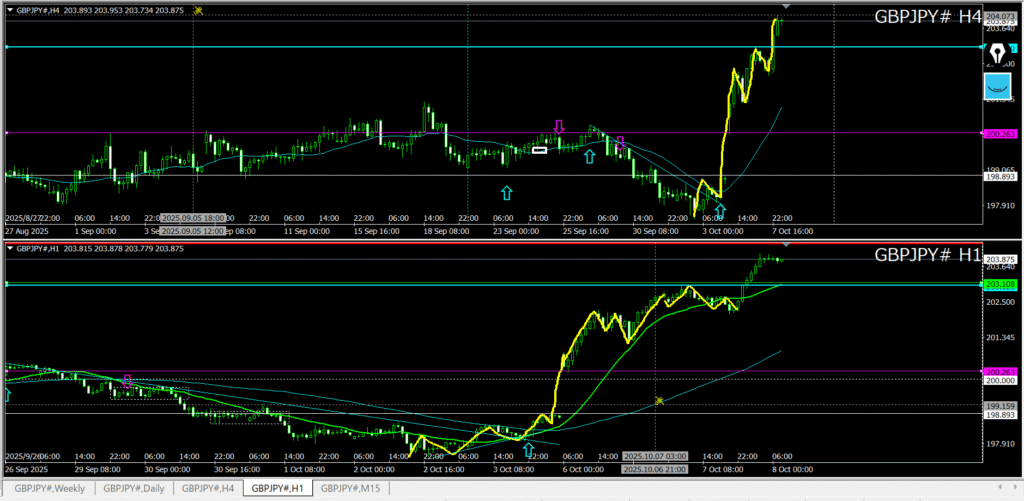
Task: Click the H4 chart shift triangle marker
Action: 785,7
